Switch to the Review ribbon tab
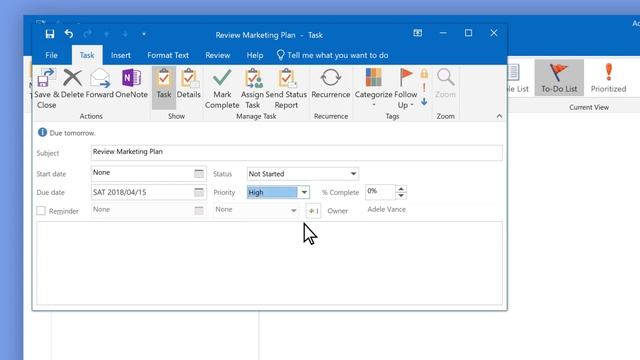This screenshot has width=640, height=360. click(218, 55)
